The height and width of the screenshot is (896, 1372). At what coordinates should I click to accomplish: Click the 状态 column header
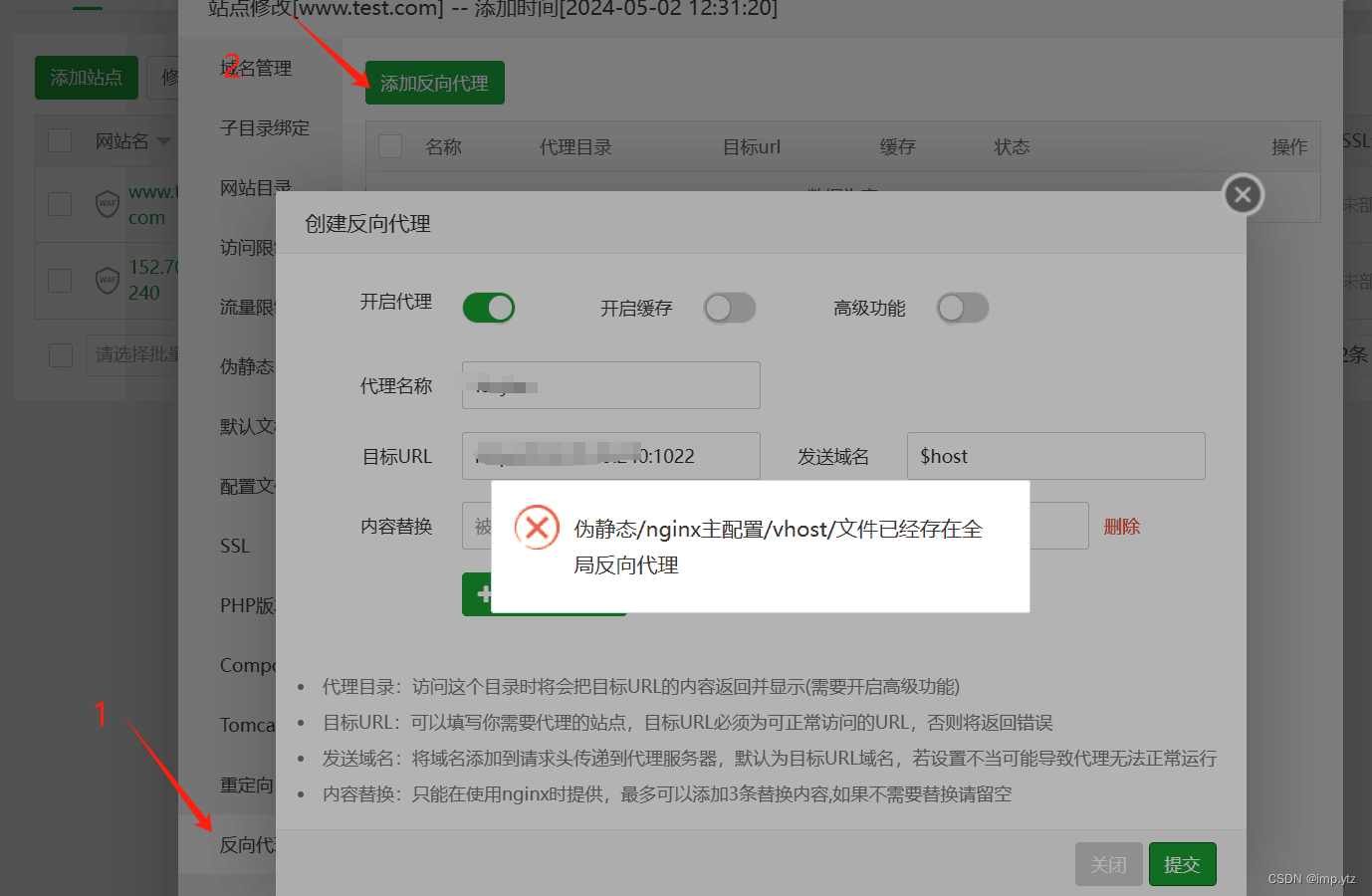[x=1012, y=146]
